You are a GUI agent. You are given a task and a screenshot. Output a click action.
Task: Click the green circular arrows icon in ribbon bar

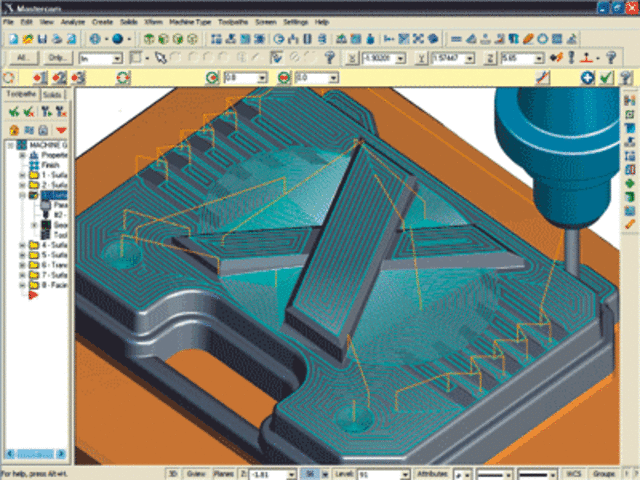point(123,78)
